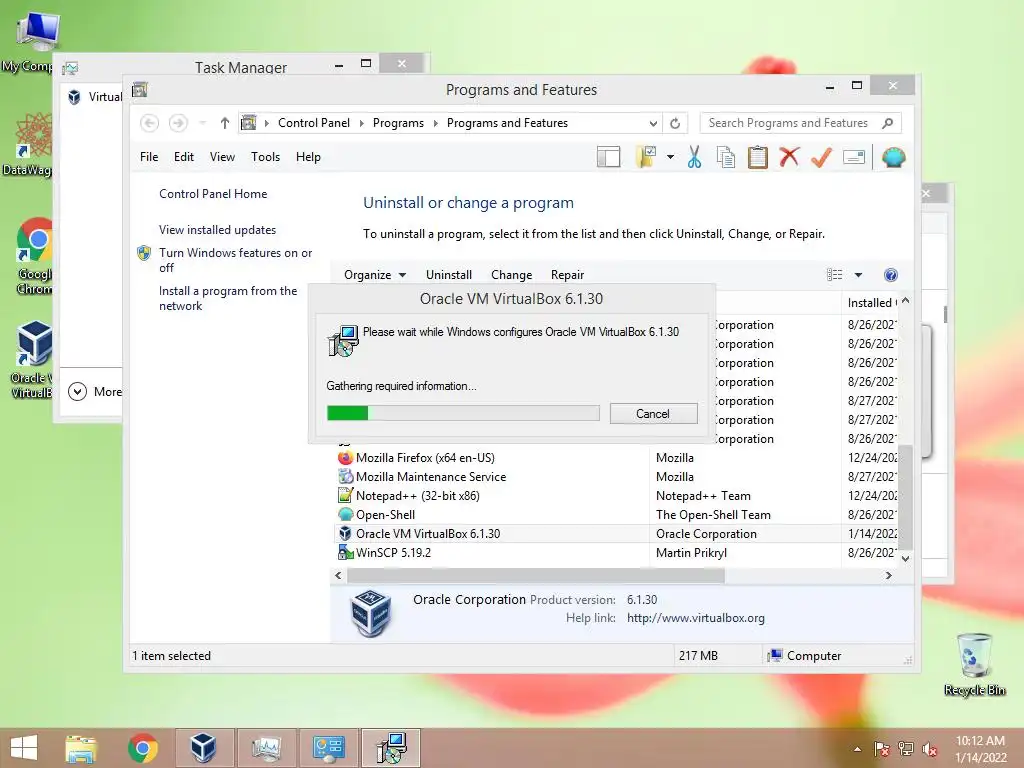The image size is (1024, 768).
Task: Open Control Panel Home link
Action: tap(213, 194)
